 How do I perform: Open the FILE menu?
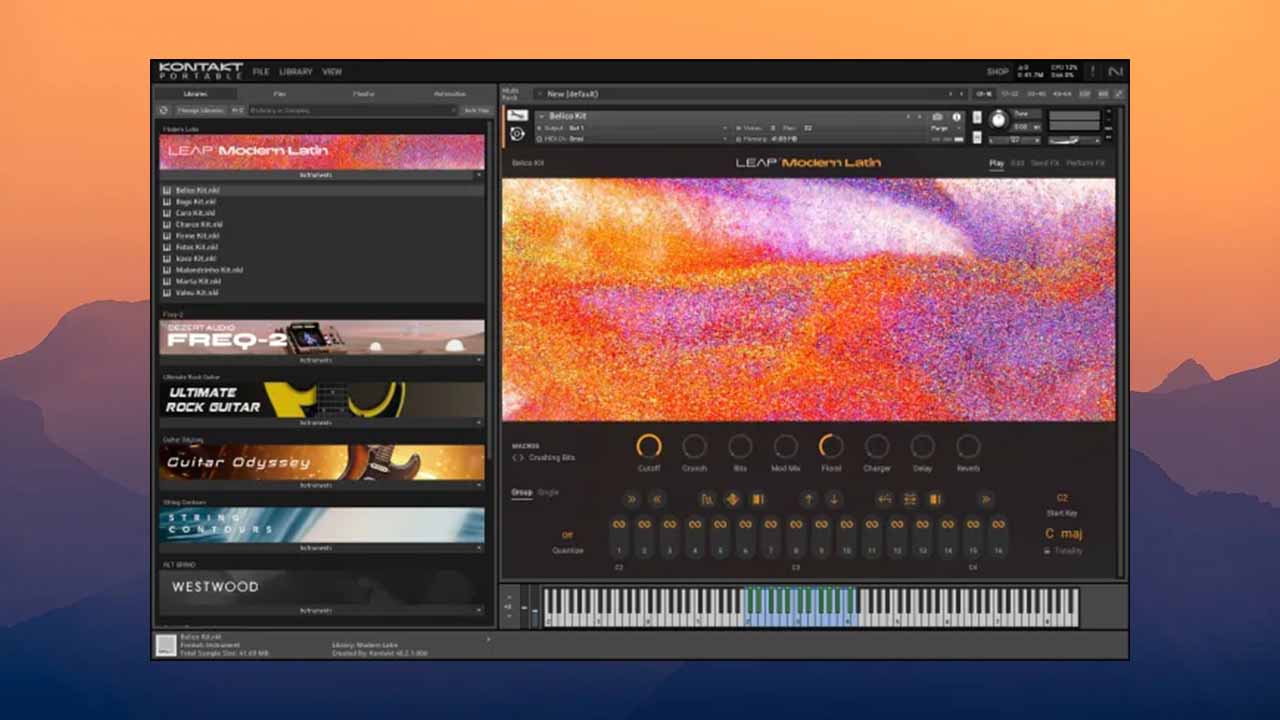[x=262, y=71]
